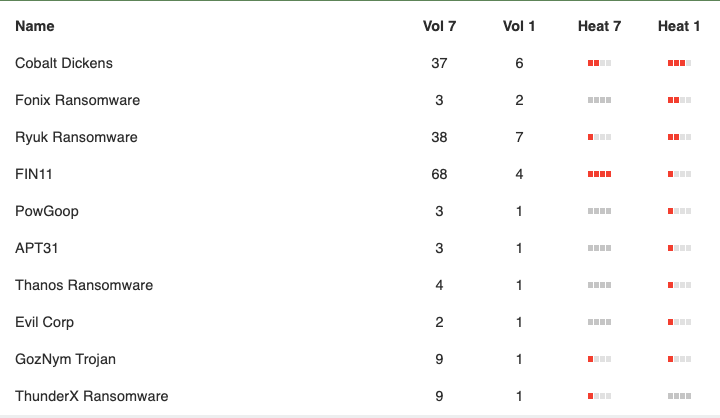Screen dimensions: 720x418
Task: Click Heat 1 indicator for Cobalt Dickens
Action: point(679,63)
